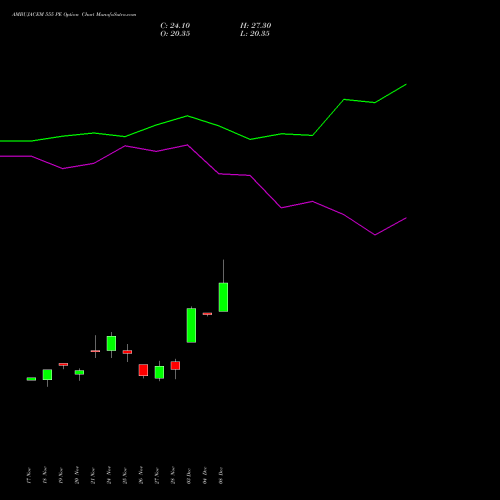The image size is (500, 500).
Task: Click the small green candlestick above 20 Nov
Action: pos(79,372)
